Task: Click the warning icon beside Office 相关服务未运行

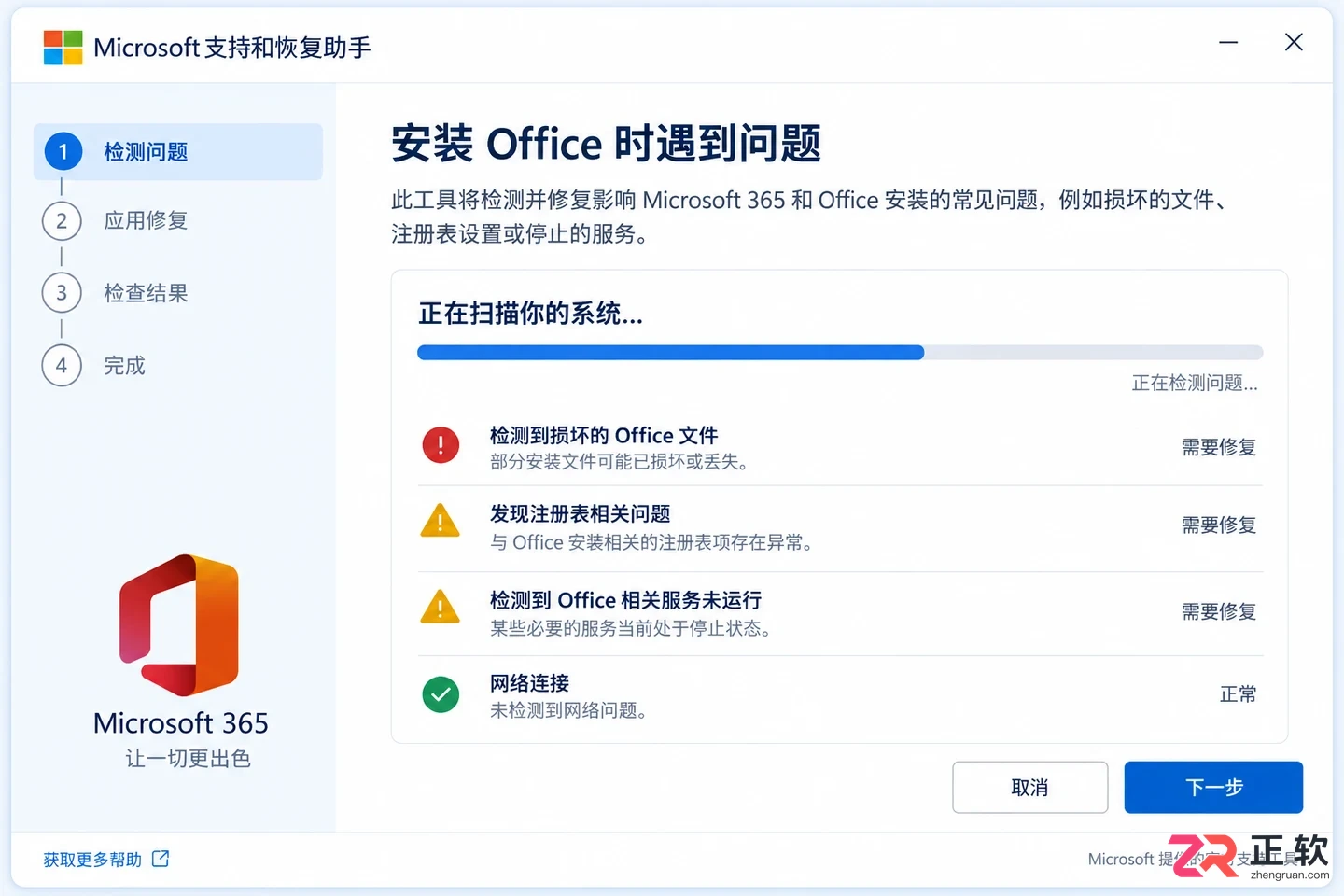Action: (x=441, y=607)
